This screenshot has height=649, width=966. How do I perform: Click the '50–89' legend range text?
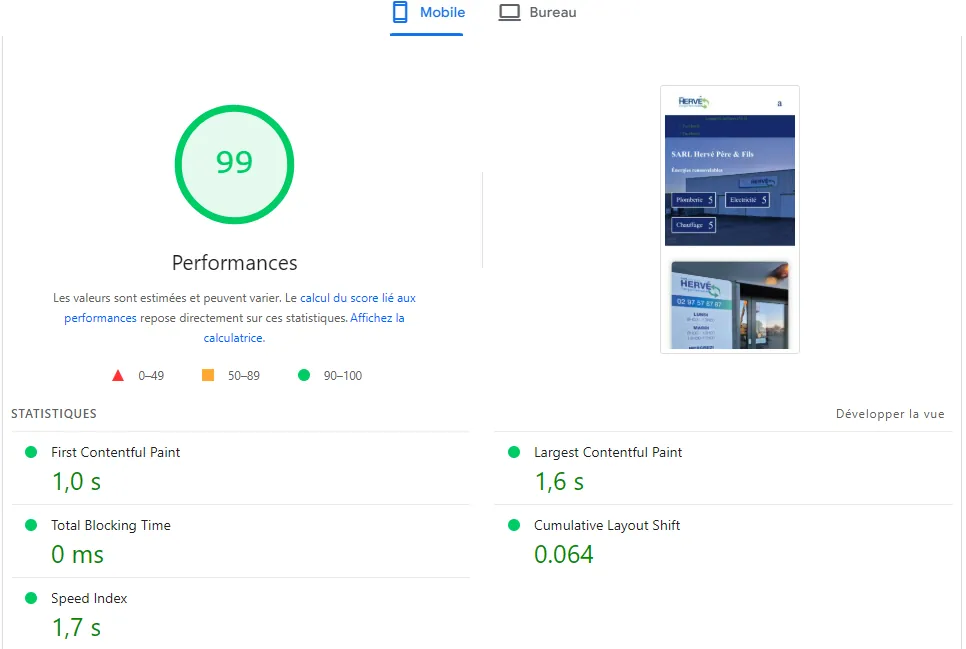point(243,375)
